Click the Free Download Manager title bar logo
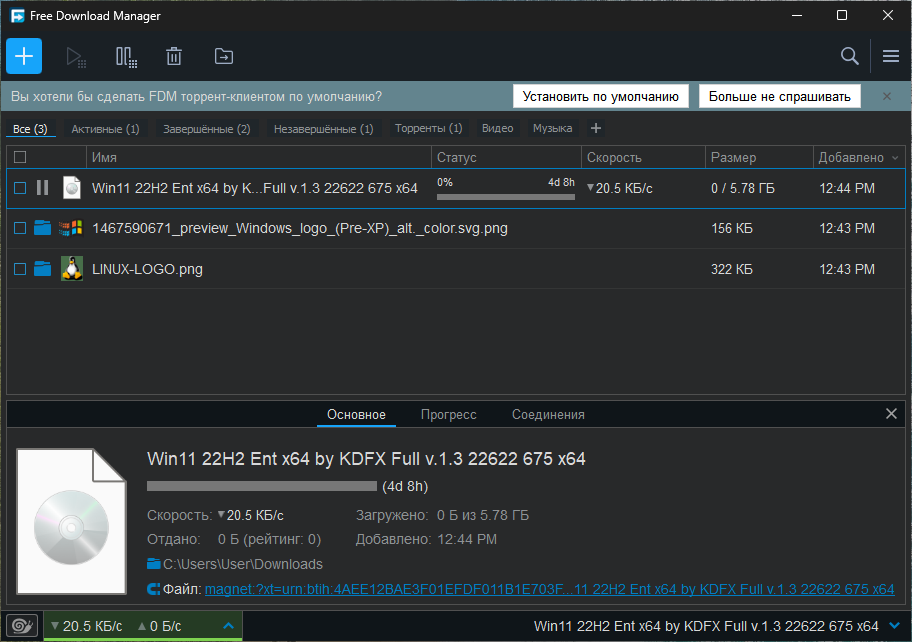The width and height of the screenshot is (912, 642). (17, 16)
